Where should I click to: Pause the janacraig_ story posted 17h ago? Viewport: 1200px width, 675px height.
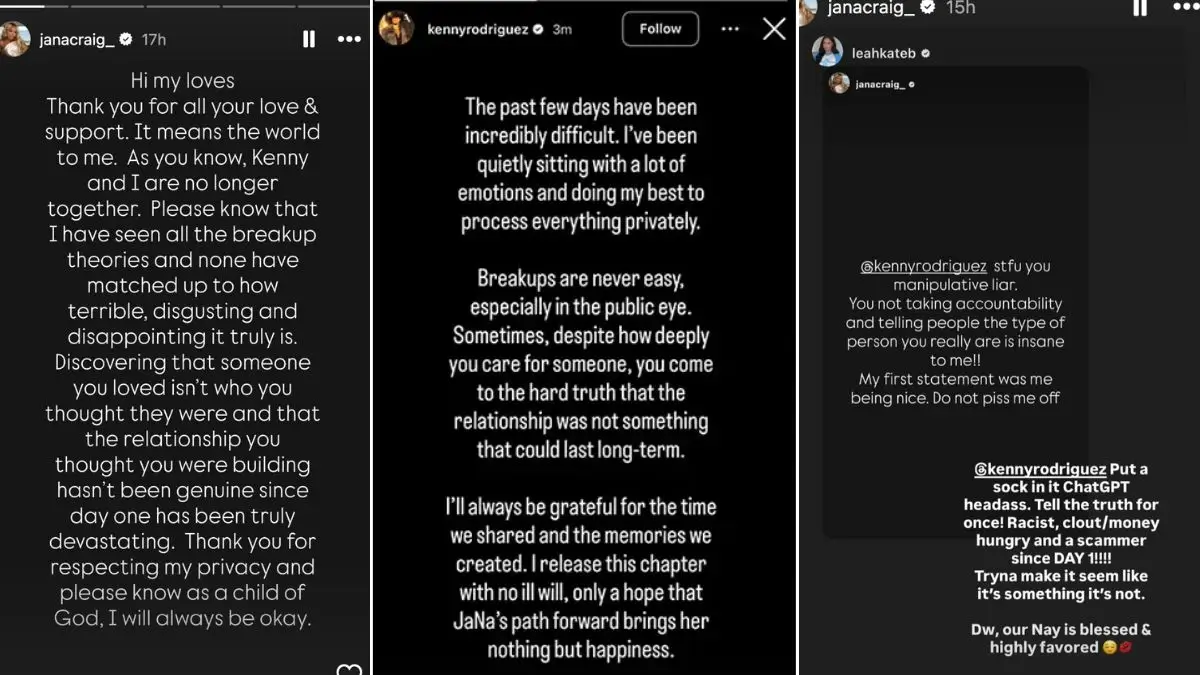click(x=309, y=39)
